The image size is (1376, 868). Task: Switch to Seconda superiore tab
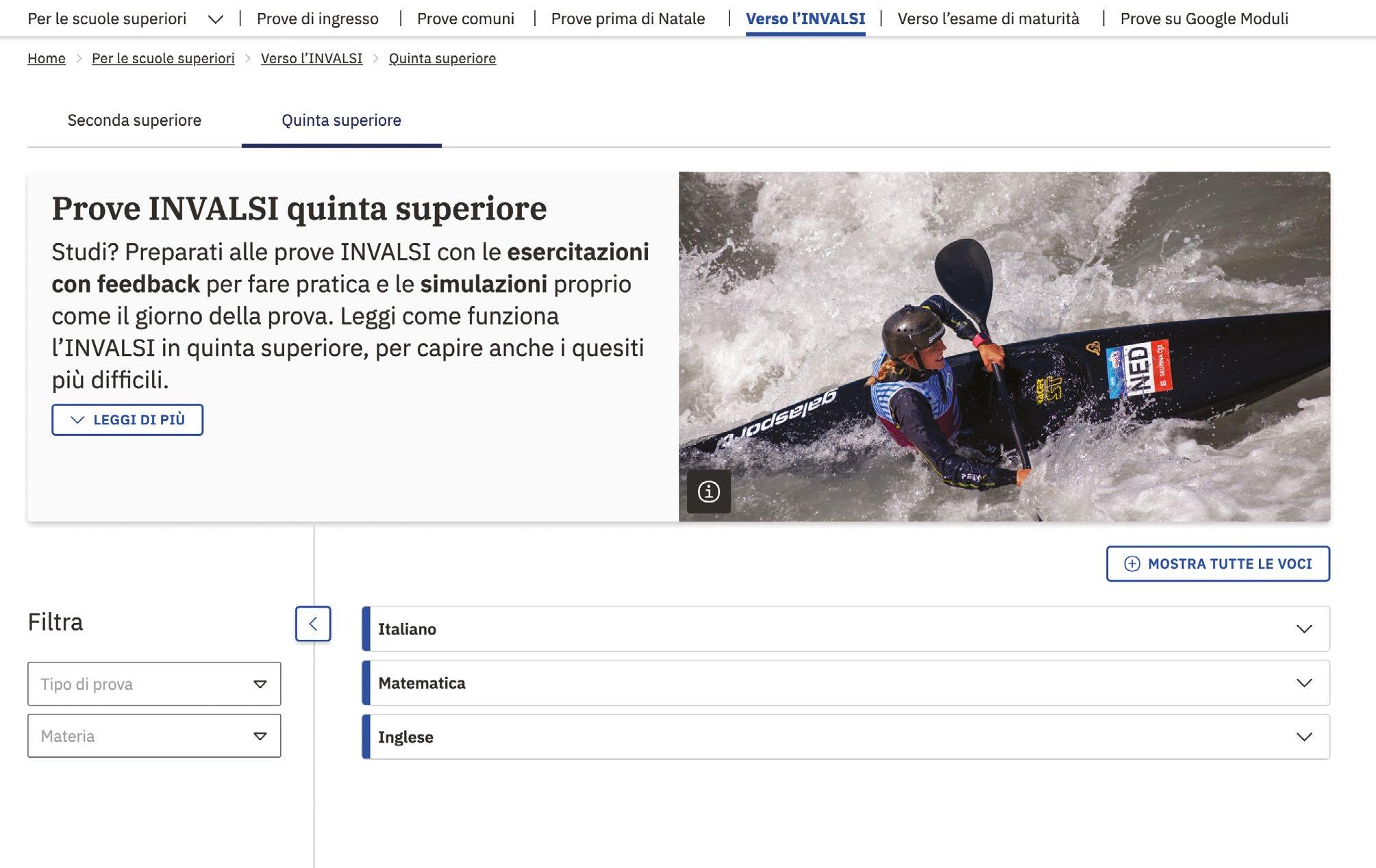click(x=134, y=120)
